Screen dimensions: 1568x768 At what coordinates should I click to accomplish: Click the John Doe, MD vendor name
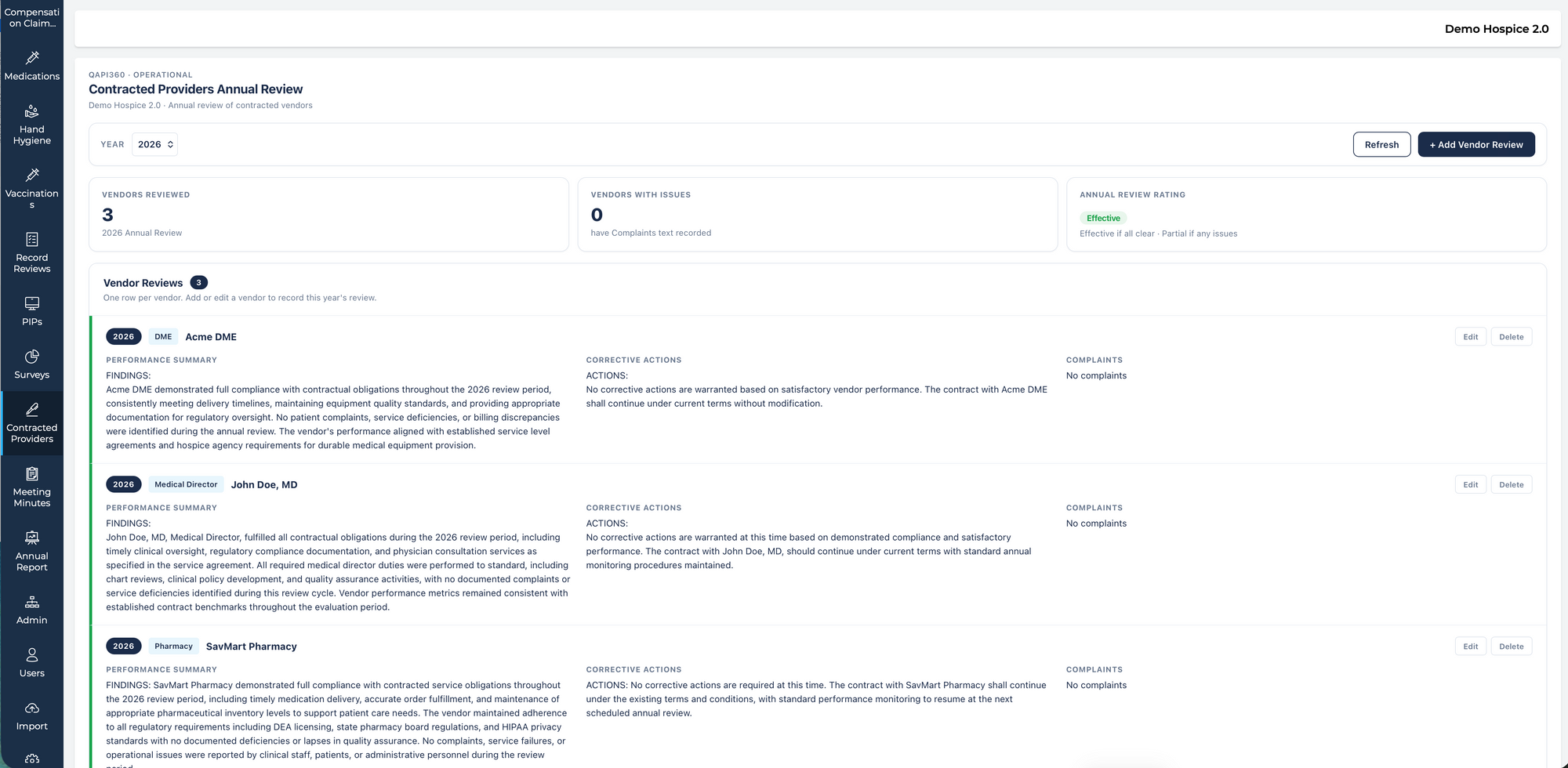[264, 485]
